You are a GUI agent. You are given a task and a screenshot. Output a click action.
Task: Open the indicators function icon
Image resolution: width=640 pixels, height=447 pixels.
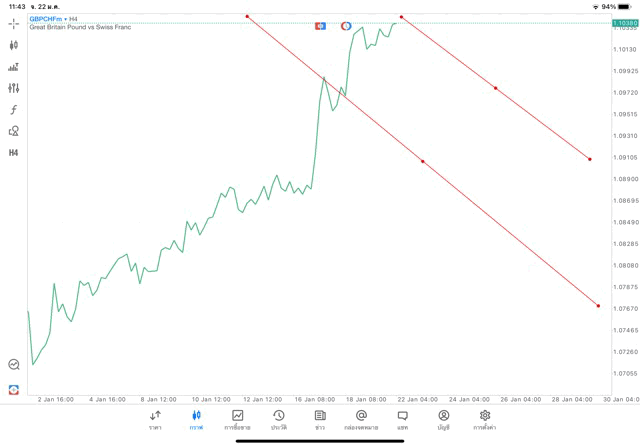(13, 109)
